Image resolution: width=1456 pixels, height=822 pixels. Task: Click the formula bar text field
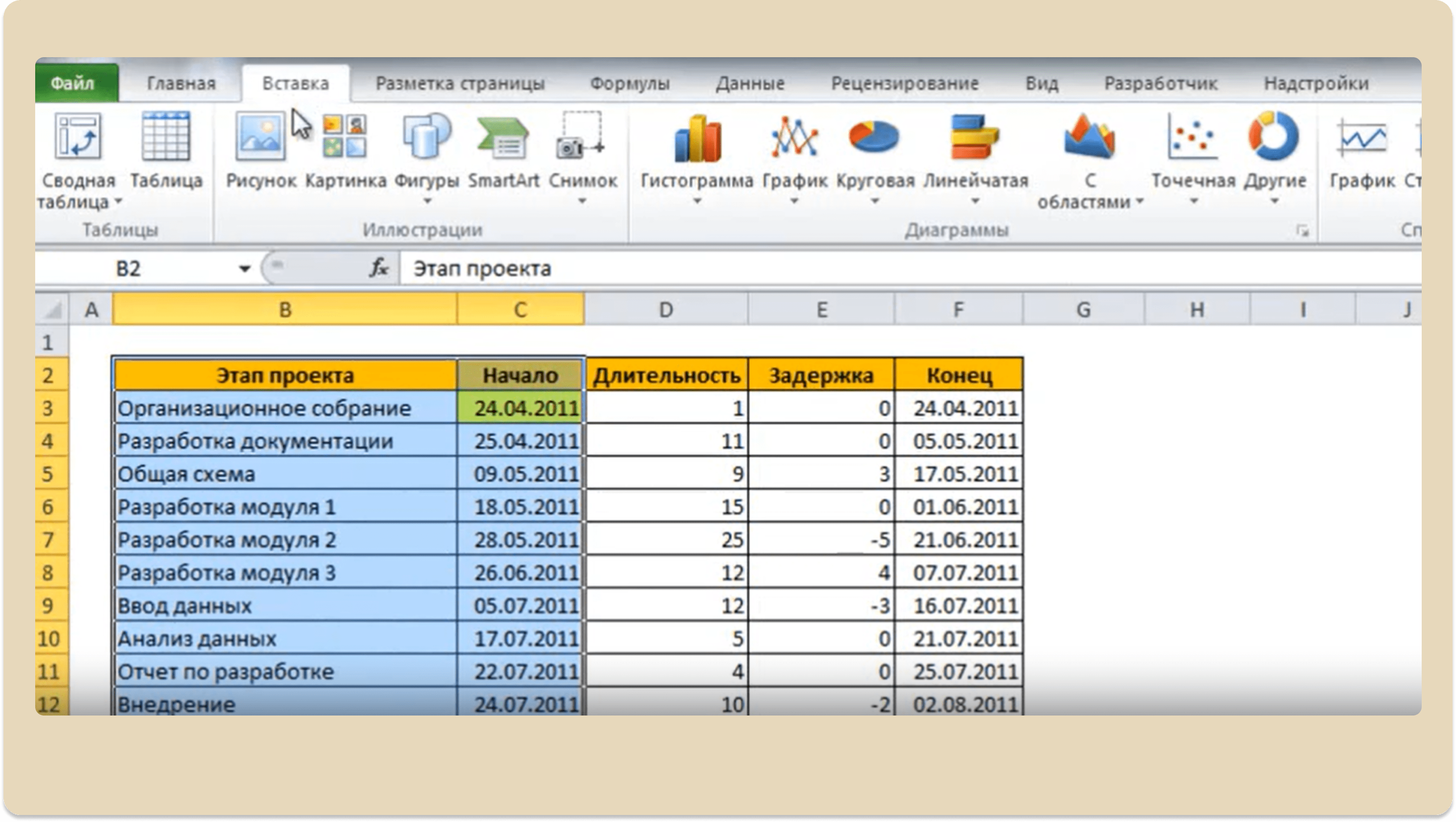click(911, 268)
